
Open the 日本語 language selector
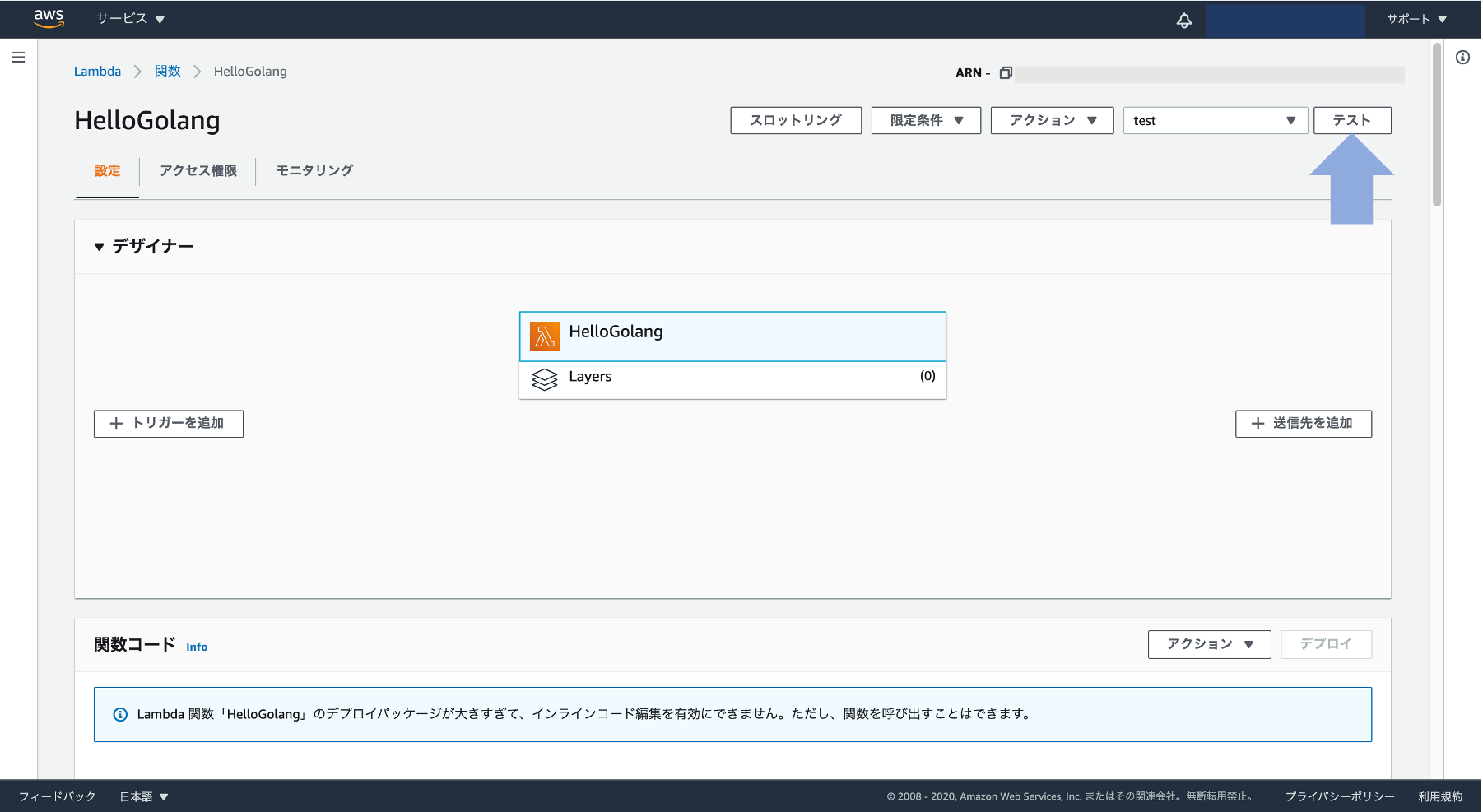click(x=144, y=796)
